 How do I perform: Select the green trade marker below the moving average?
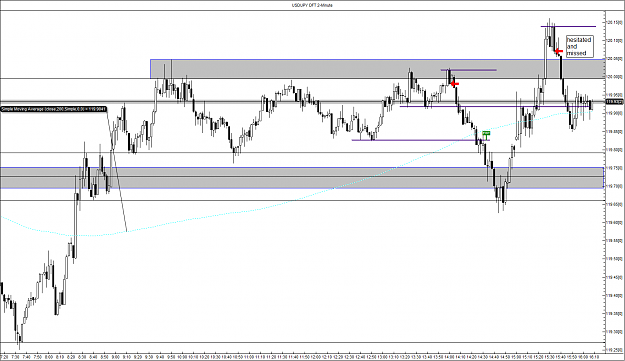pos(486,135)
